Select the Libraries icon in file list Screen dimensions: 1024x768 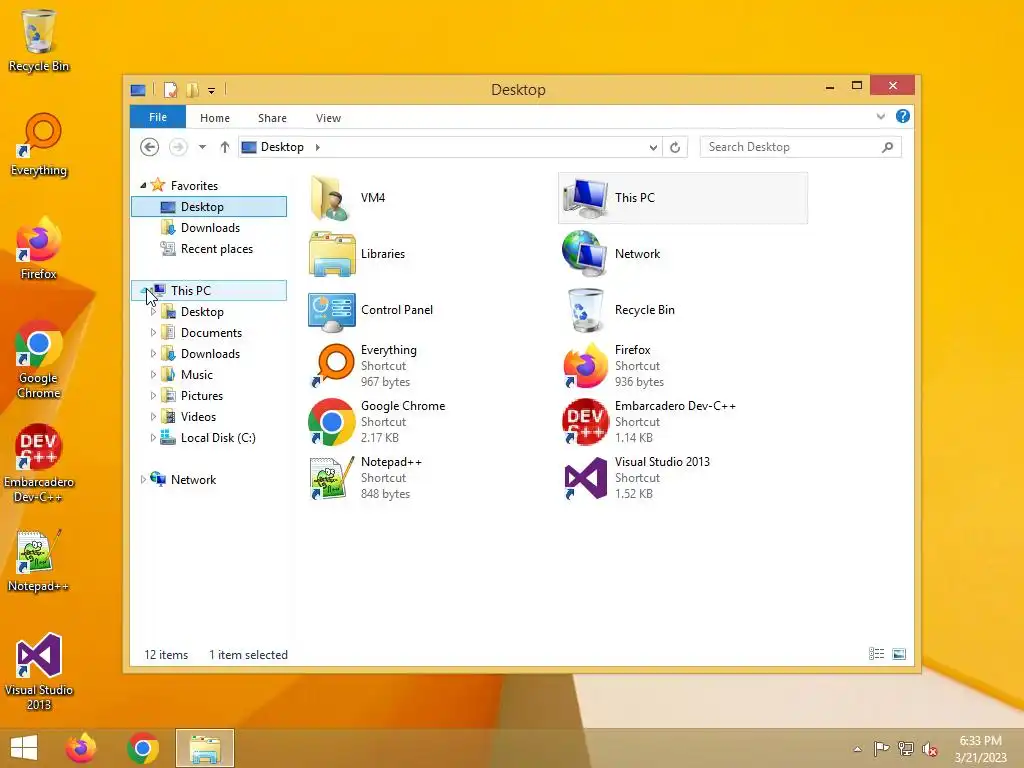click(x=332, y=254)
